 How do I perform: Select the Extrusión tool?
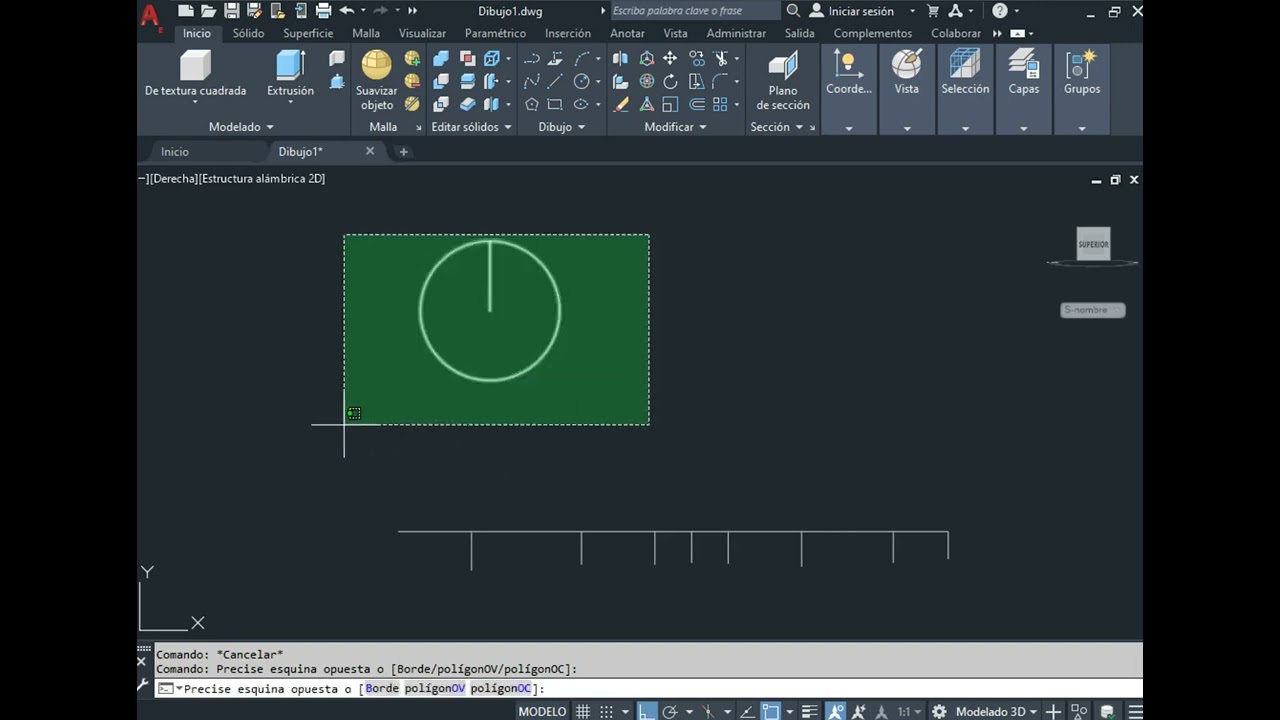(290, 74)
